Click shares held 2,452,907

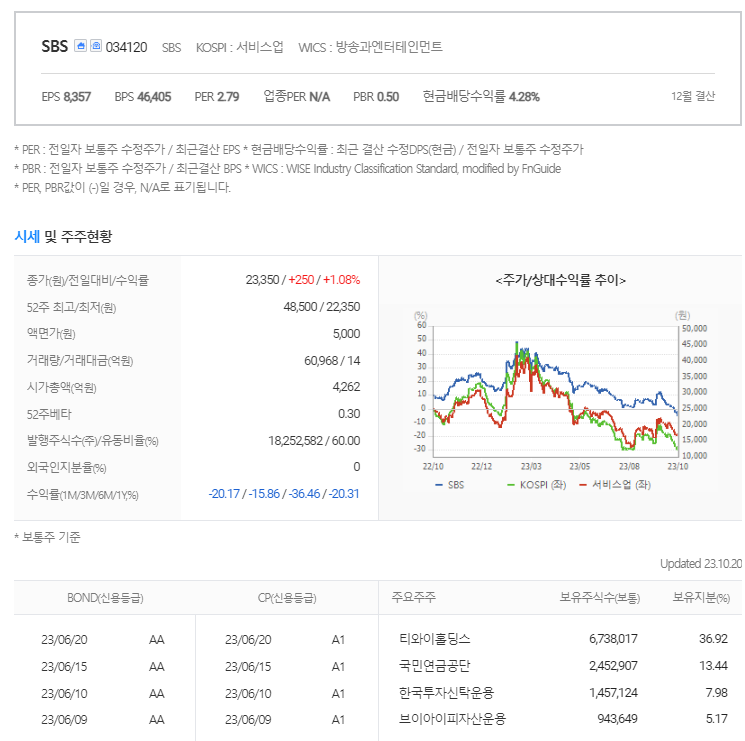[613, 666]
